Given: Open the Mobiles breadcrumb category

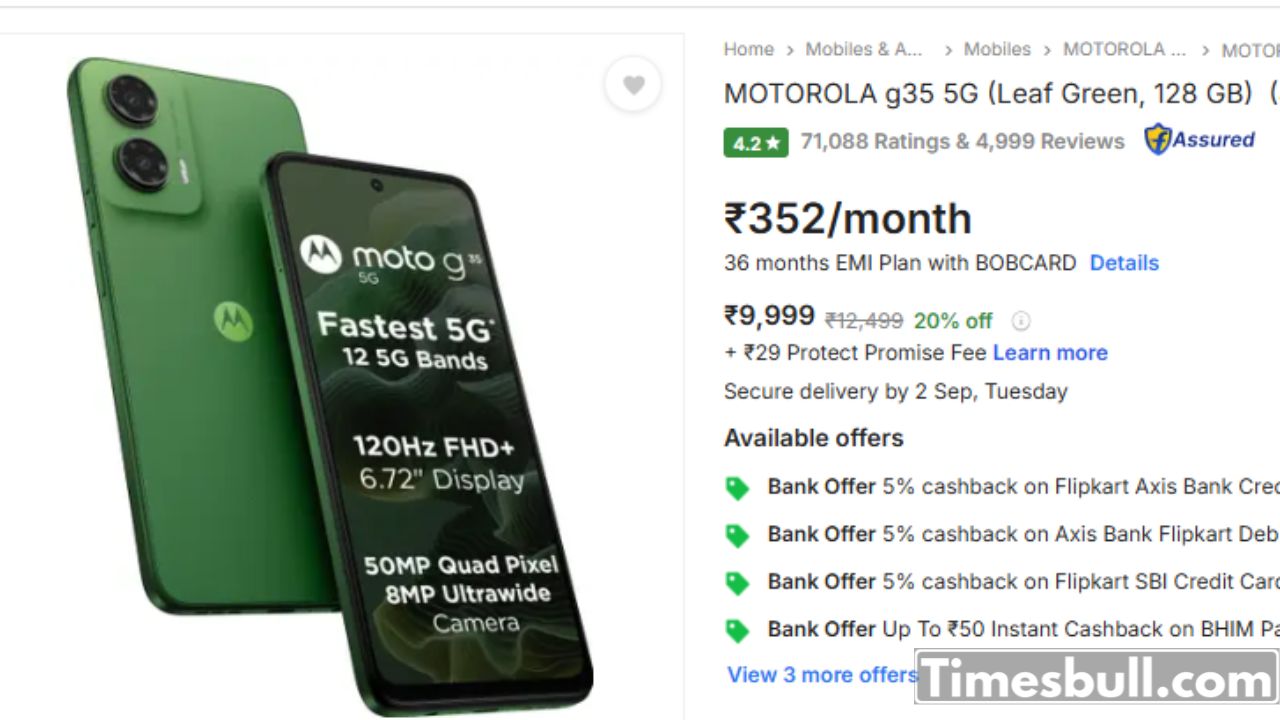Looking at the screenshot, I should 997,49.
